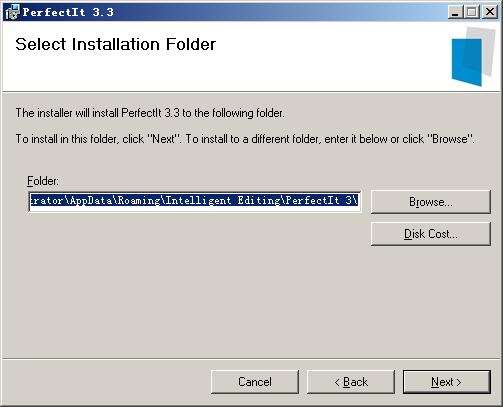Screen dimensions: 503x407
Task: Open the Browse... folder picker
Action: pos(431,202)
